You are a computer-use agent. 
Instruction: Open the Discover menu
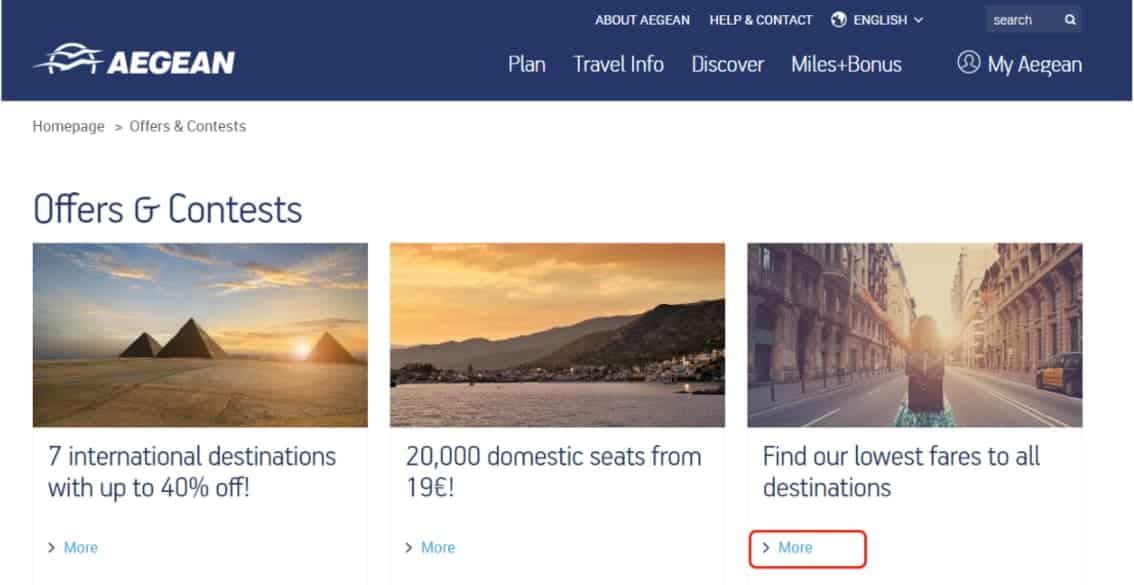pos(728,64)
